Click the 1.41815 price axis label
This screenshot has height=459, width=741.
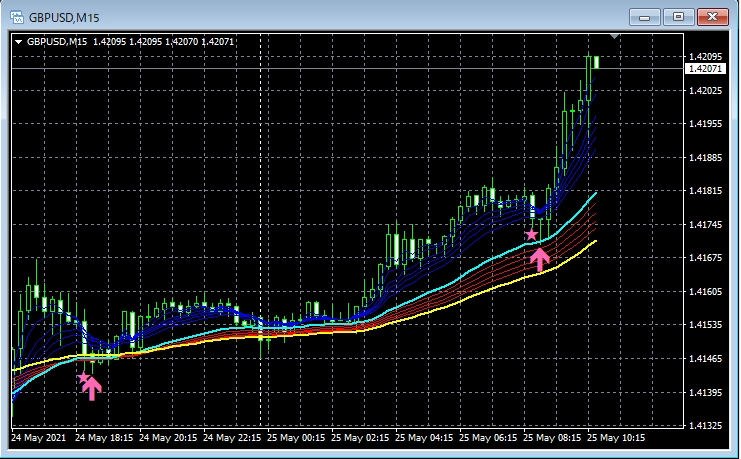click(x=706, y=191)
